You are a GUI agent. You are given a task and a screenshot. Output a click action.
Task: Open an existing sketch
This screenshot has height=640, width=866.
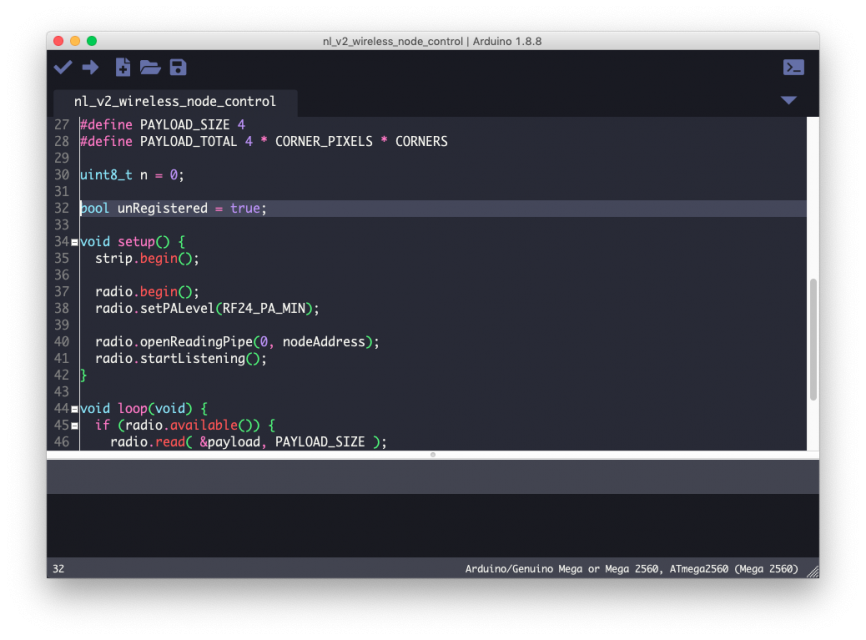click(x=150, y=67)
